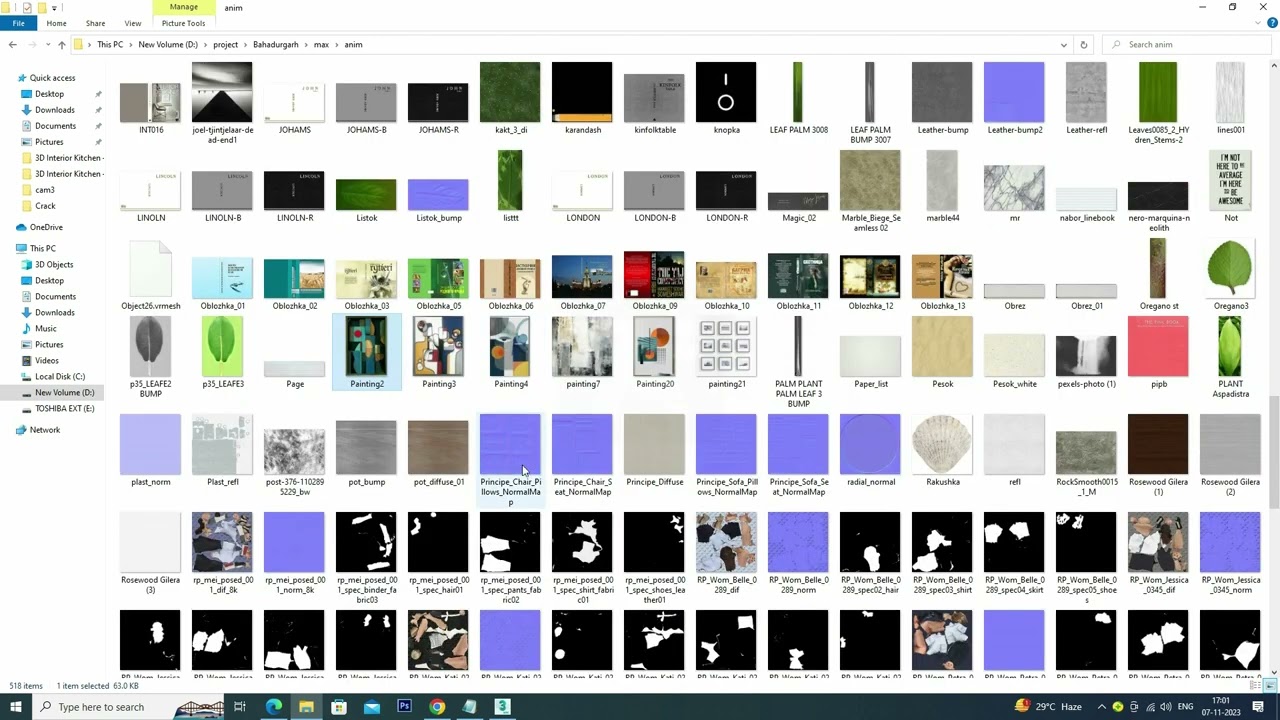
Task: Open recent locations dropdown arrow
Action: (47, 45)
